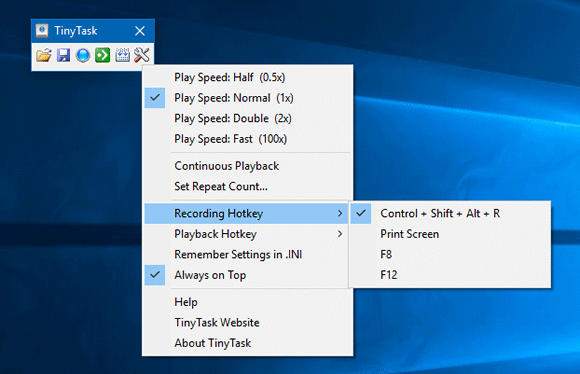The height and width of the screenshot is (374, 580).
Task: Expand the Recording Hotkey submenu arrow
Action: (340, 213)
